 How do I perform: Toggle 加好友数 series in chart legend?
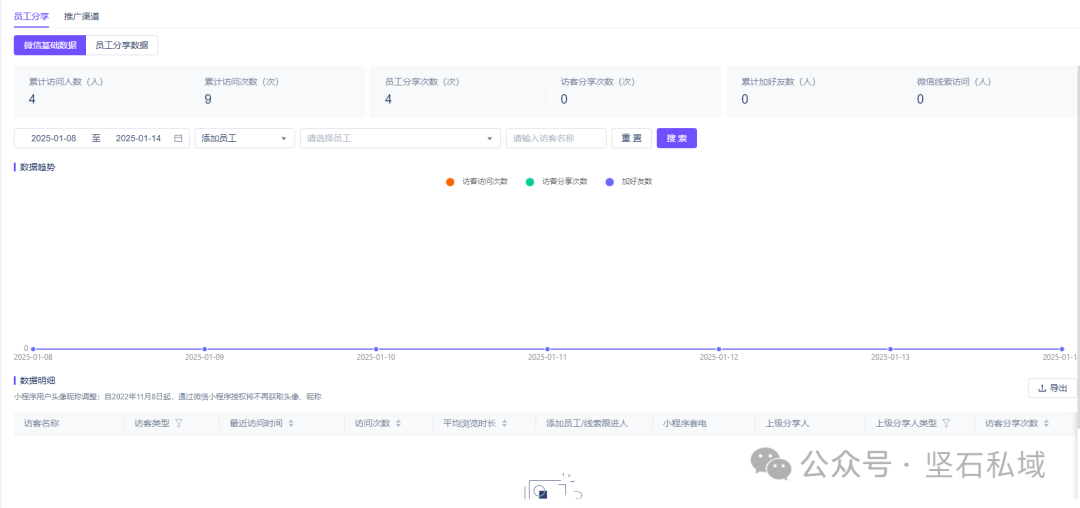[x=629, y=182]
